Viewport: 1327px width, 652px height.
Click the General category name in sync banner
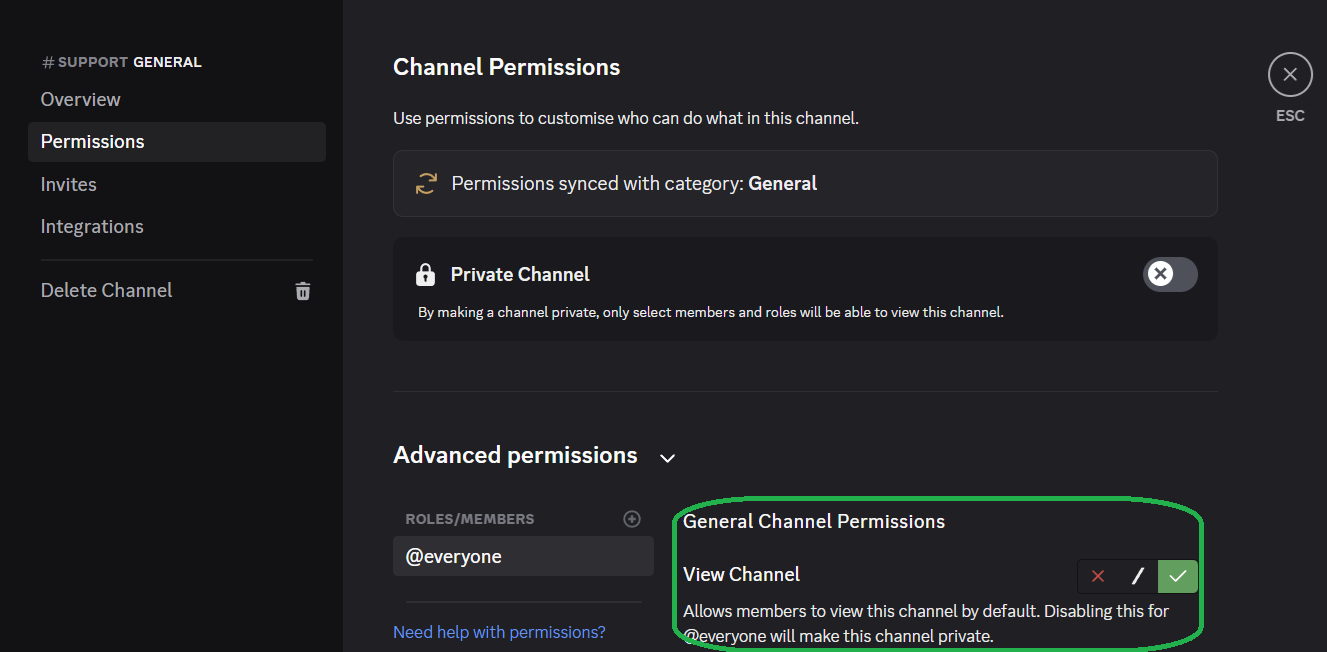click(783, 183)
